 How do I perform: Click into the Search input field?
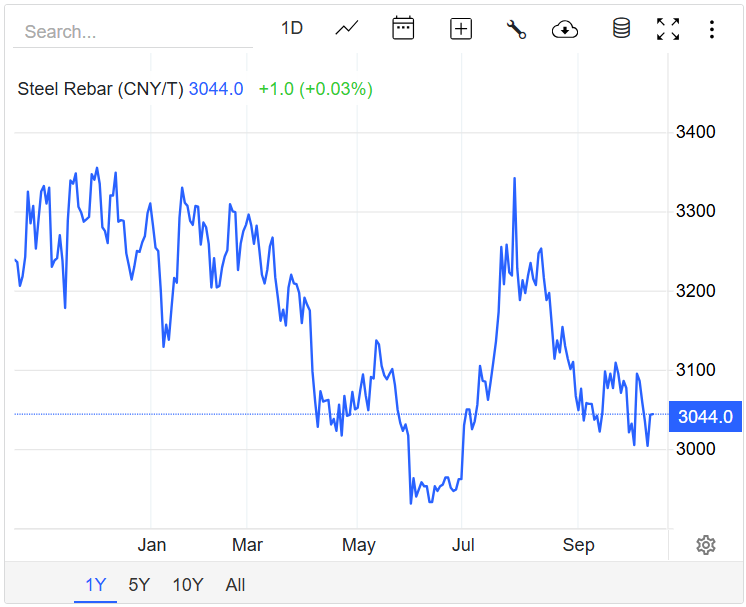(x=133, y=32)
